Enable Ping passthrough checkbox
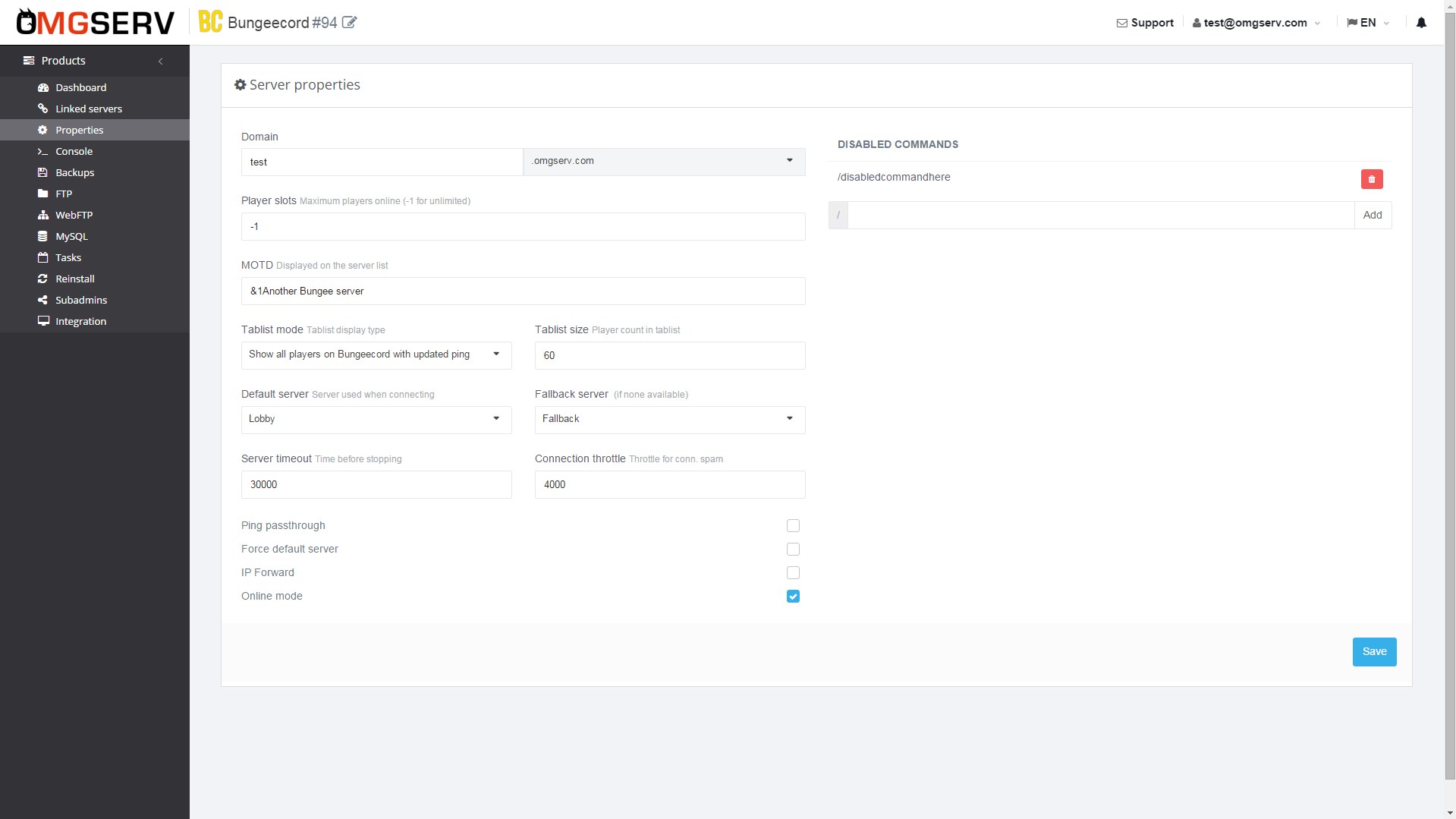Viewport: 1456px width, 819px height. point(793,525)
